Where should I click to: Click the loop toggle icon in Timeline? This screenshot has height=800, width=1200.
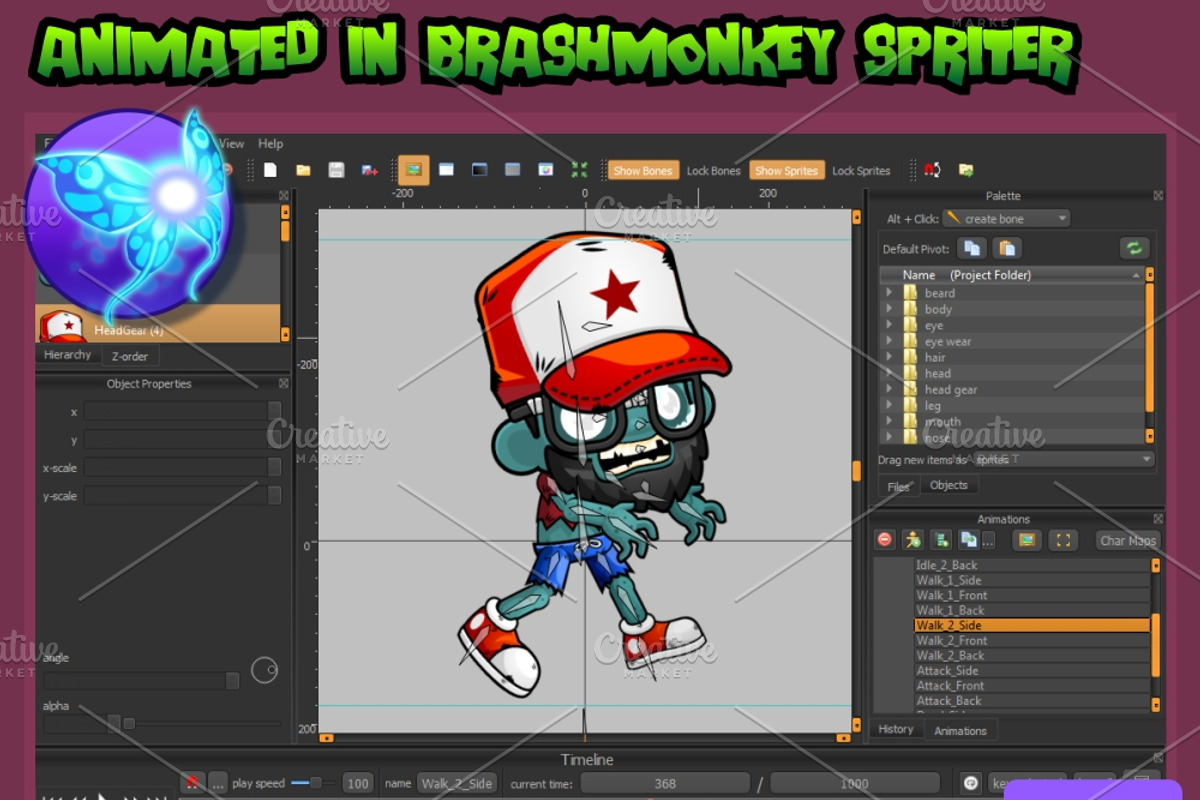coord(970,784)
